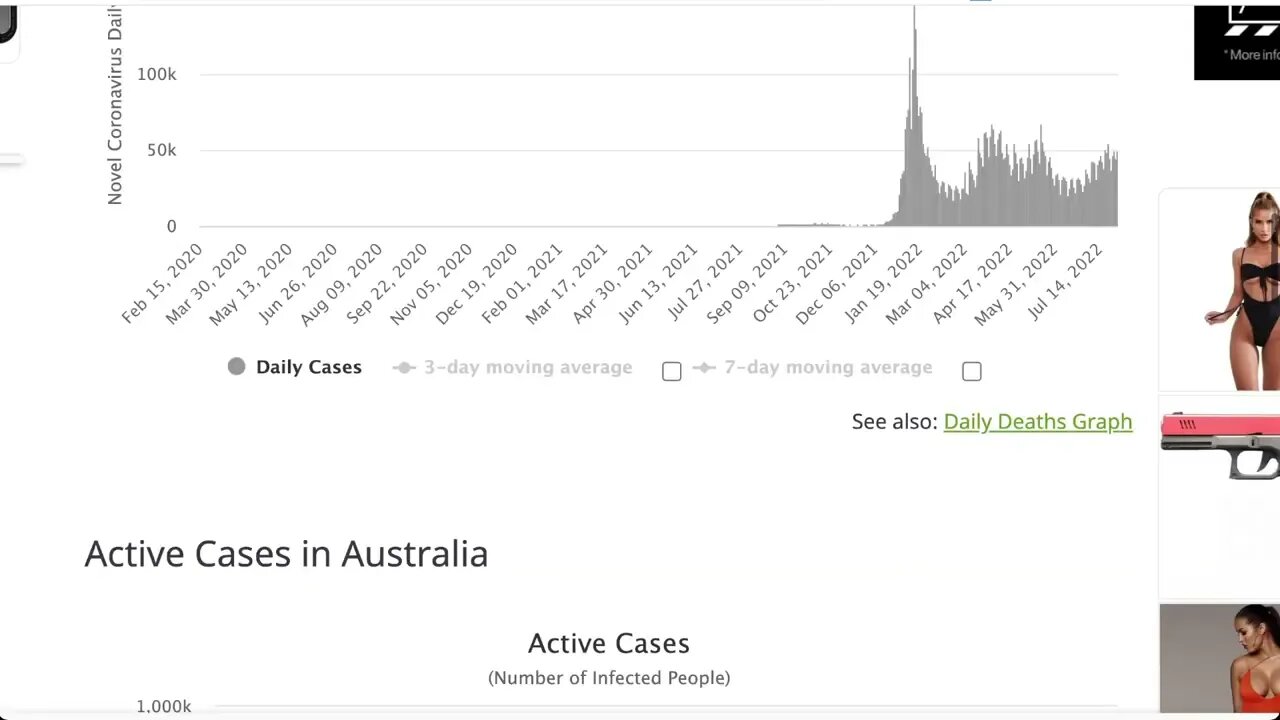Image resolution: width=1280 pixels, height=720 pixels.
Task: Click the "More info" text in top ad
Action: (1254, 55)
